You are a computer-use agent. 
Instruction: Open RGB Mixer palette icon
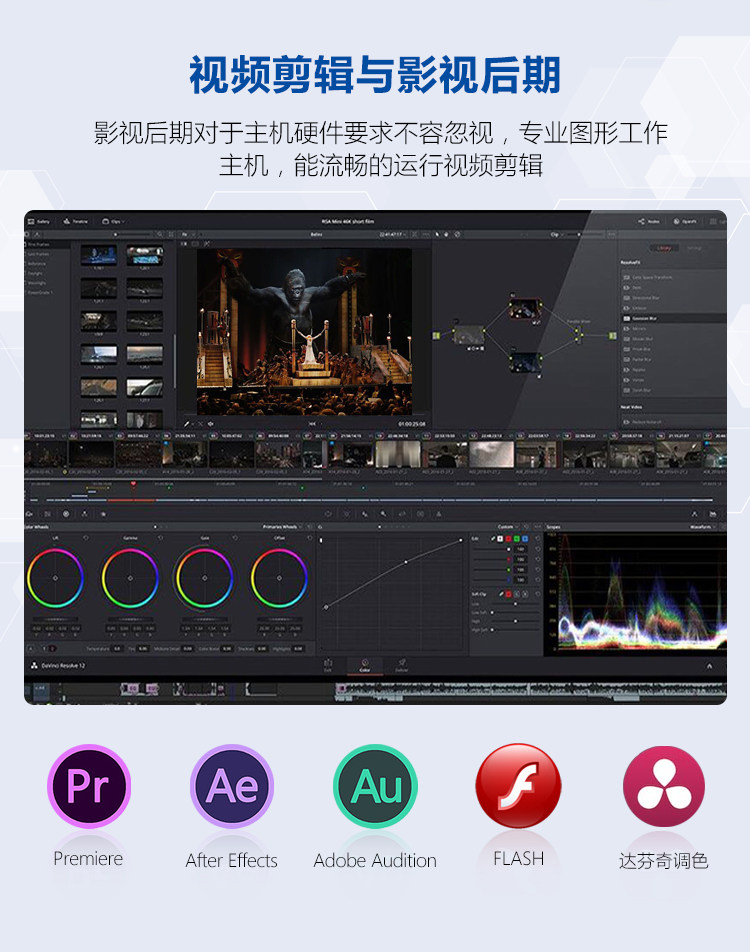(84, 514)
